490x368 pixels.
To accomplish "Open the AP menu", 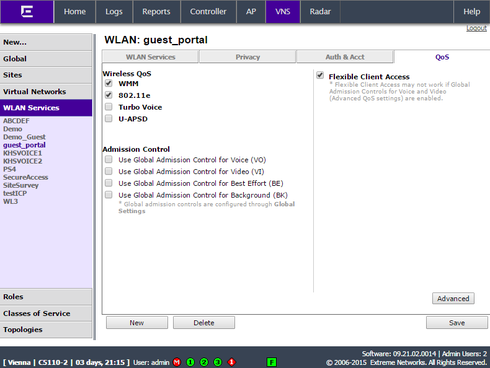I will 251,12.
